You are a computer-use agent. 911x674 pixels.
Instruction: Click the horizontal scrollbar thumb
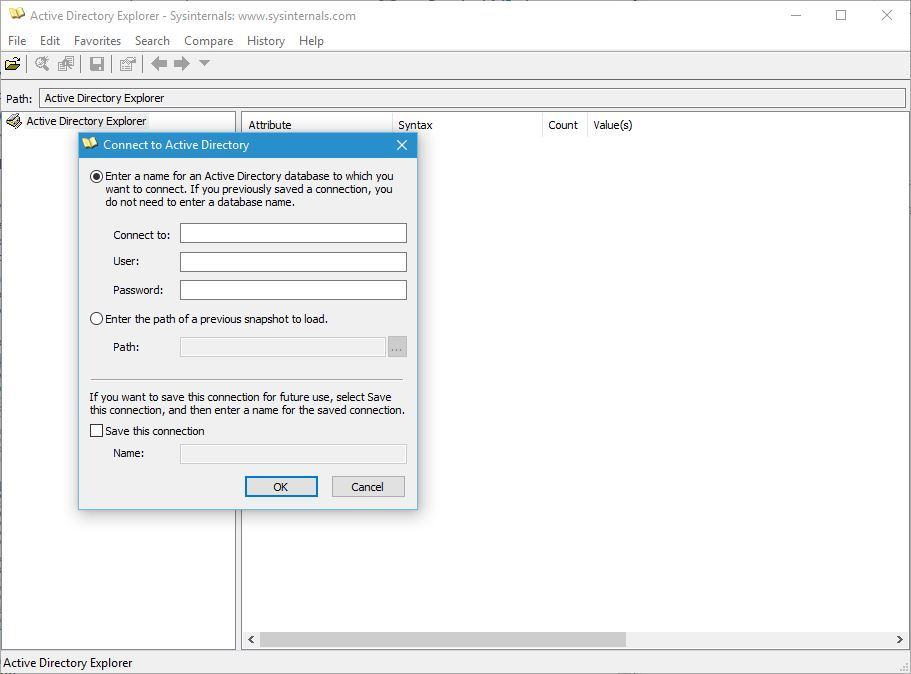[x=443, y=639]
